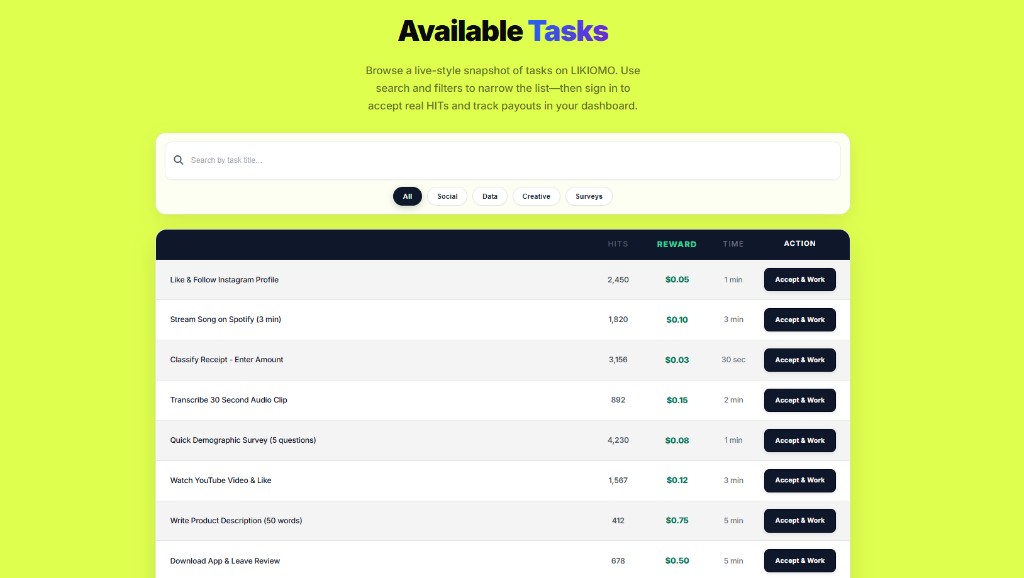
Task: Click the $0.10 reward value
Action: click(x=677, y=320)
